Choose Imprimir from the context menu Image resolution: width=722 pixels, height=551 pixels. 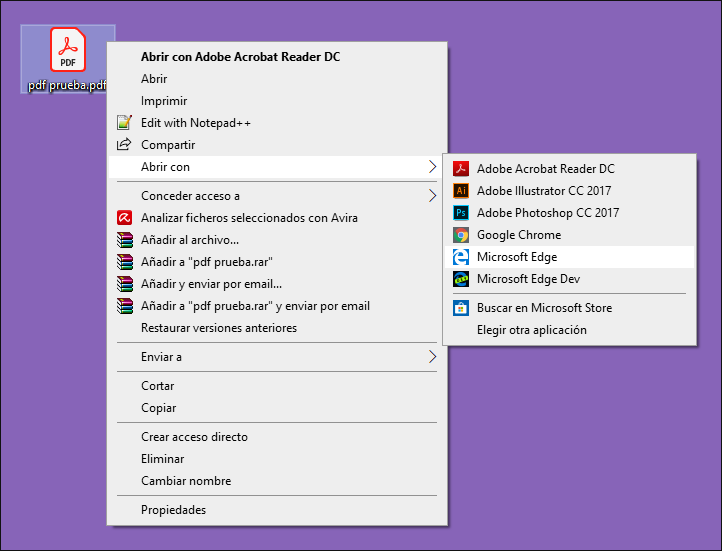(x=277, y=101)
